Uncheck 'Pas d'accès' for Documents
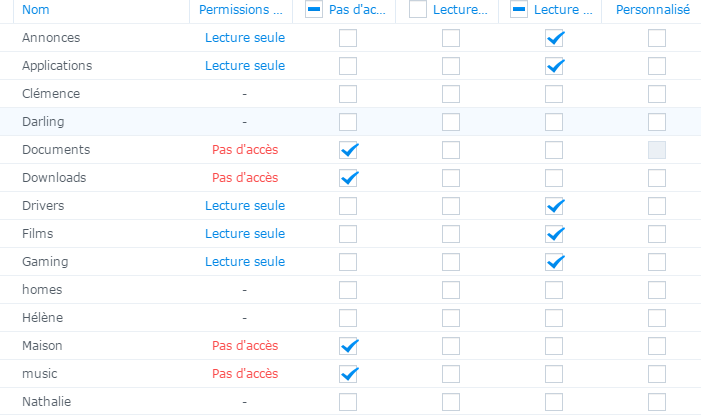 (348, 150)
